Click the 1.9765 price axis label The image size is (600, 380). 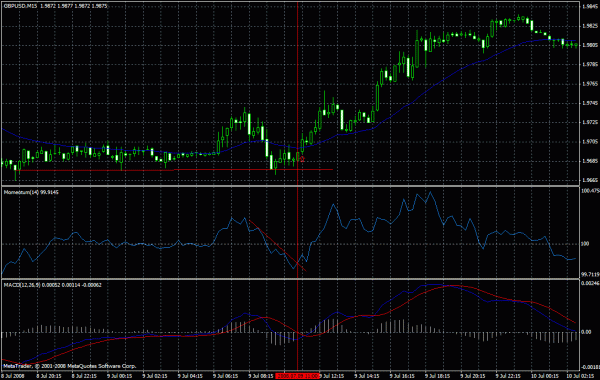click(x=590, y=83)
